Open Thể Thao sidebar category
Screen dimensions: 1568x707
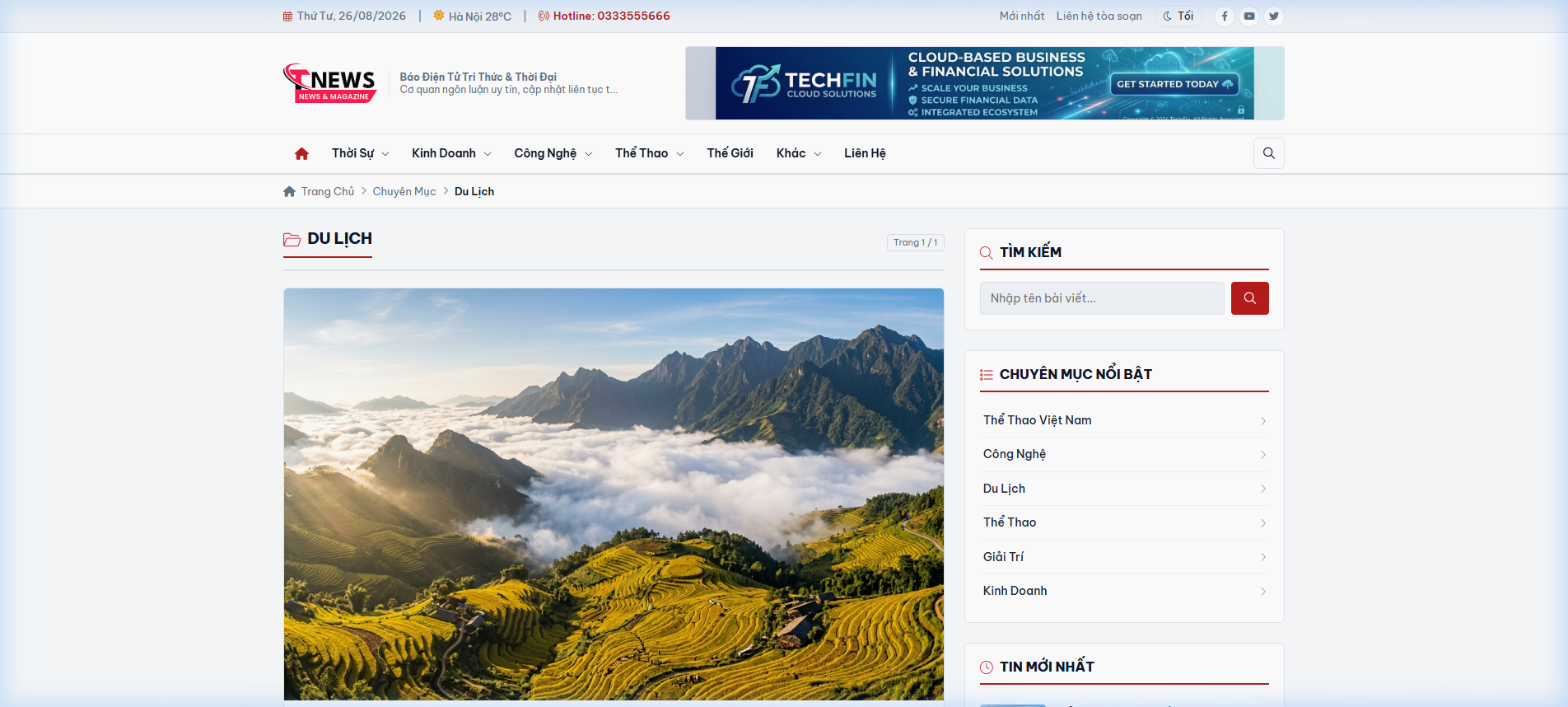1124,522
